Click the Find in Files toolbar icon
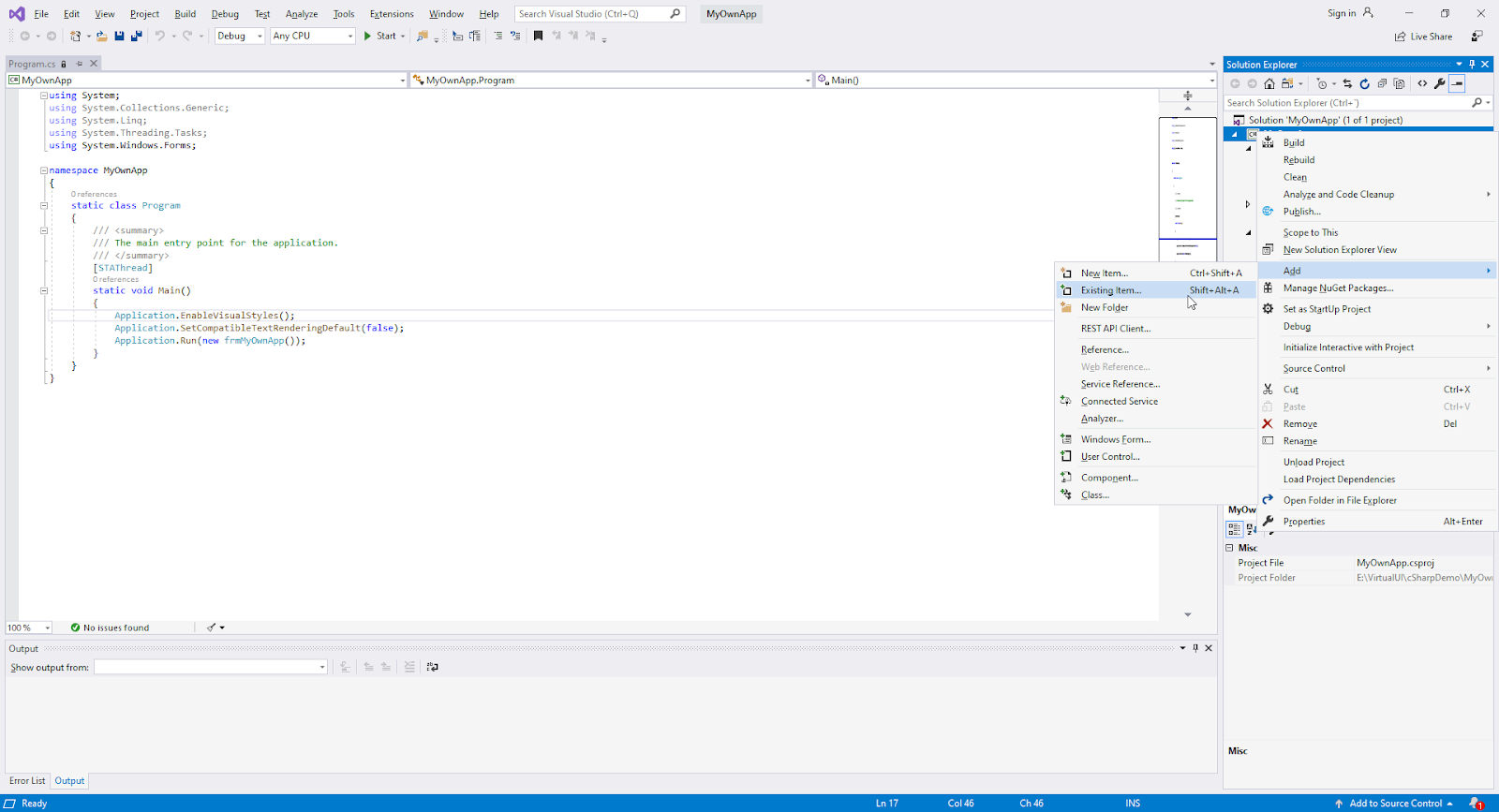 coord(423,36)
